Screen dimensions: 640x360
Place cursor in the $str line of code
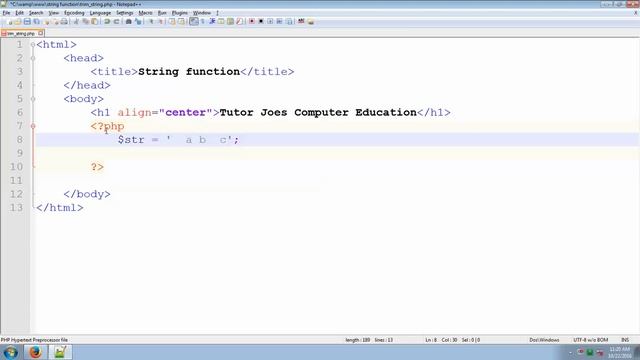click(x=178, y=140)
